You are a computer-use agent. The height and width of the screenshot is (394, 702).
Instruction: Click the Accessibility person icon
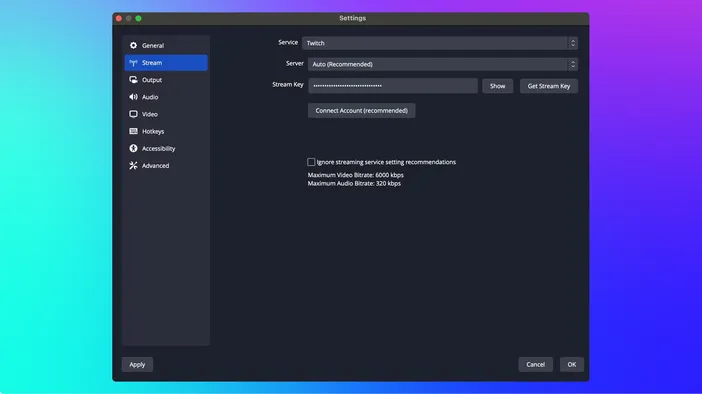(133, 148)
